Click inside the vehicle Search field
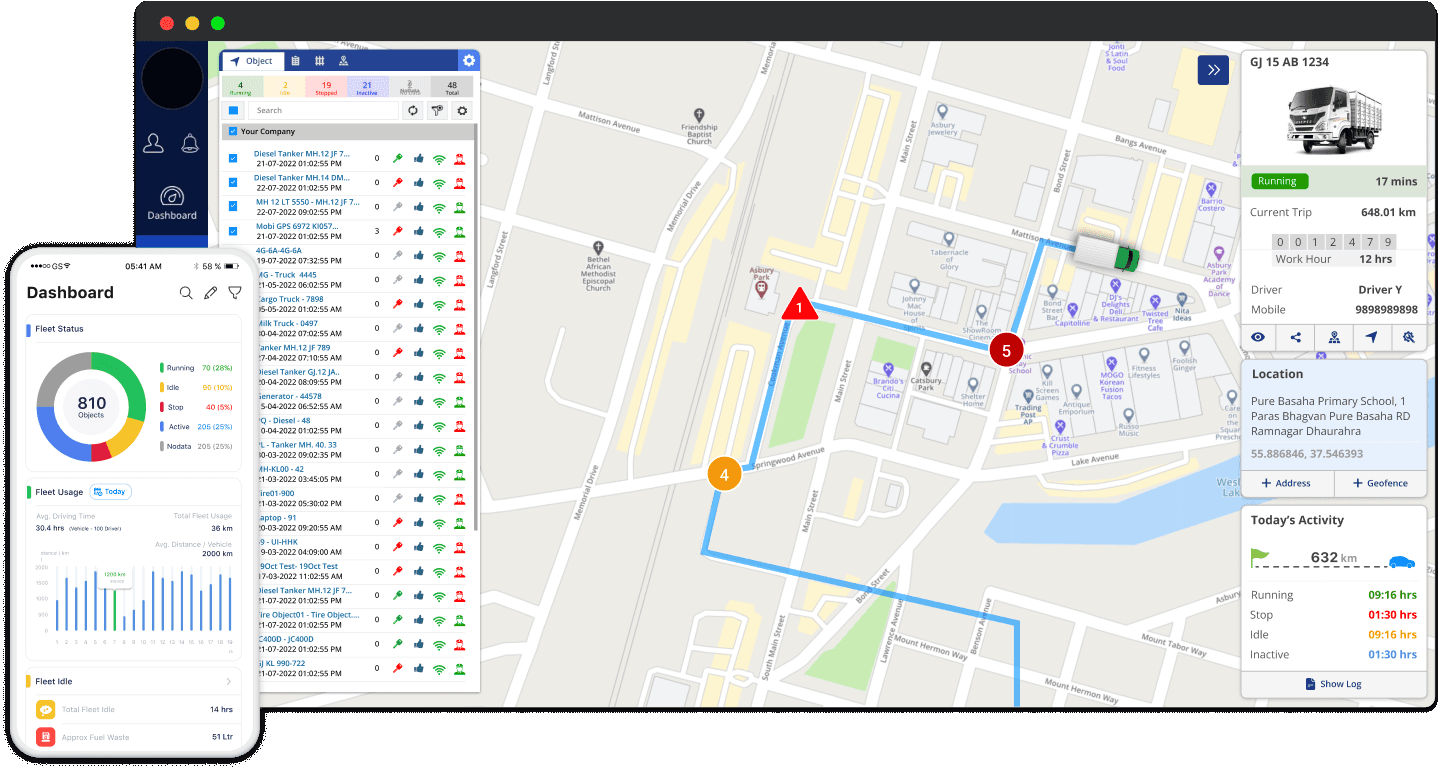This screenshot has width=1440, height=780. 320,110
